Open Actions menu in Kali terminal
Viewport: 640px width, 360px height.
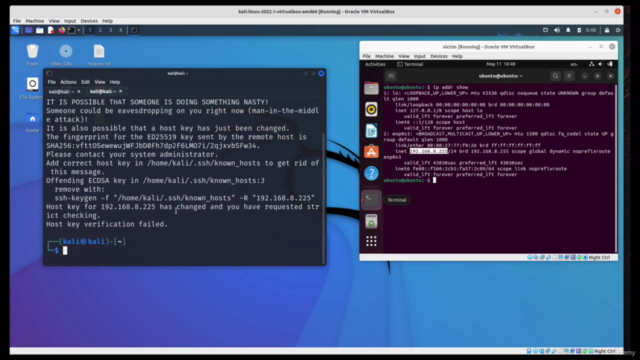(68, 82)
